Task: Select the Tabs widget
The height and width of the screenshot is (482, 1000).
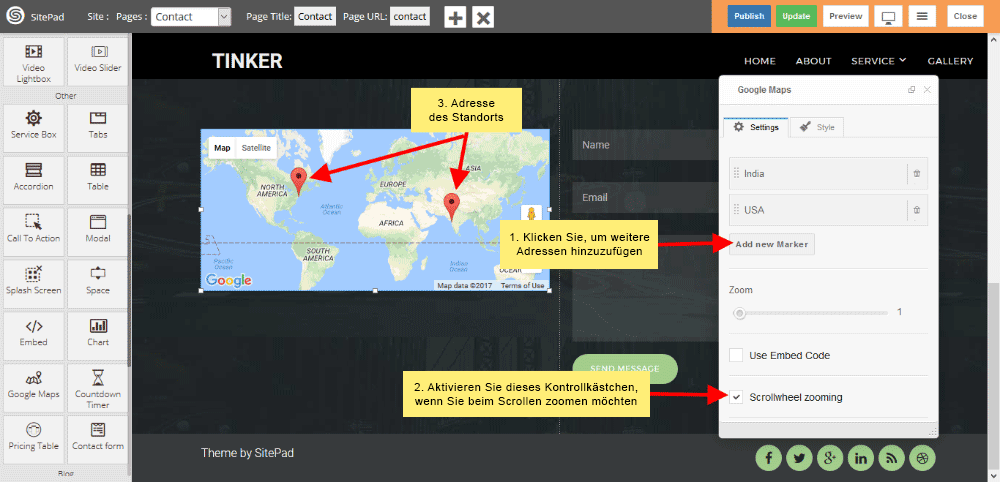Action: [x=98, y=126]
